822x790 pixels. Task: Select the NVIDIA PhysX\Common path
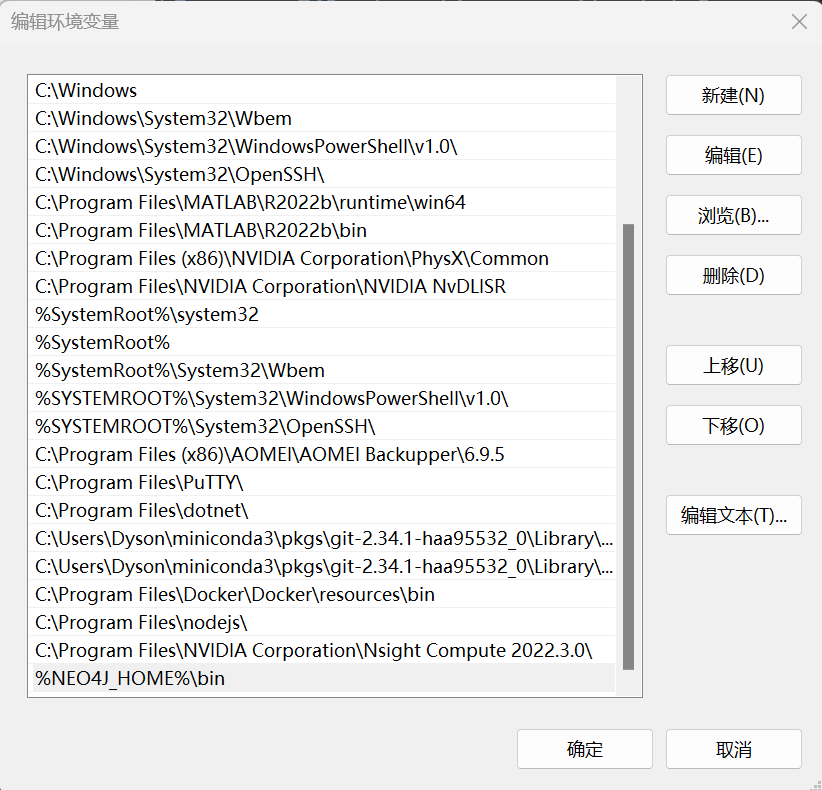tap(322, 258)
